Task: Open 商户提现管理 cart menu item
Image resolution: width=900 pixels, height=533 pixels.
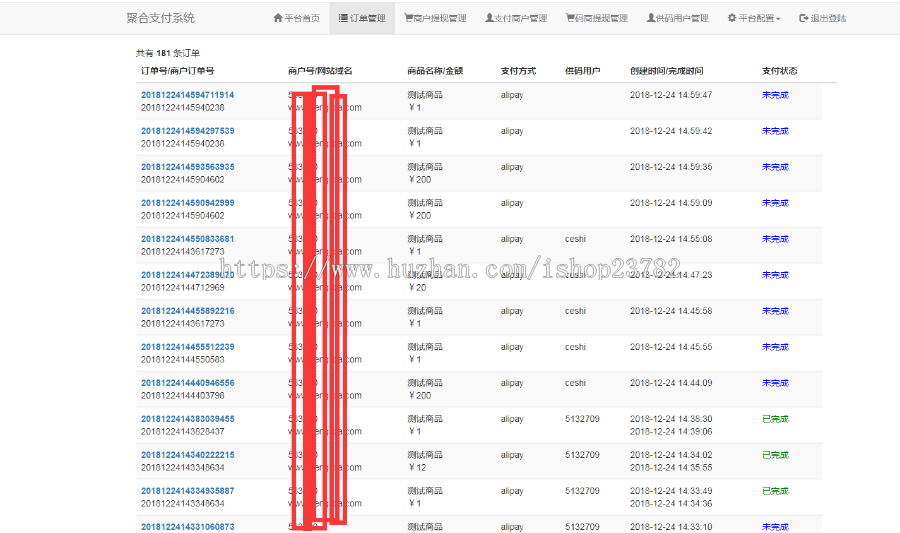Action: click(x=435, y=18)
